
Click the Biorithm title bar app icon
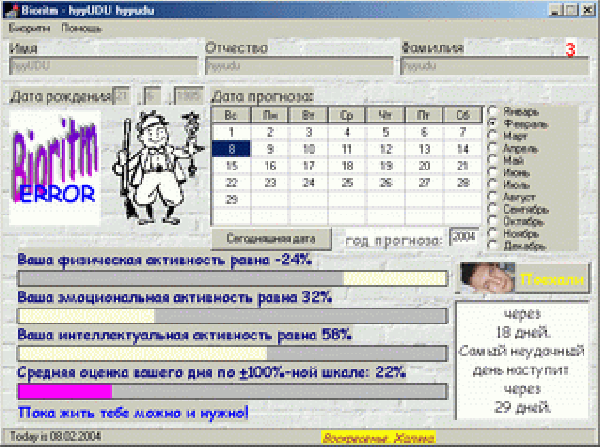click(10, 10)
